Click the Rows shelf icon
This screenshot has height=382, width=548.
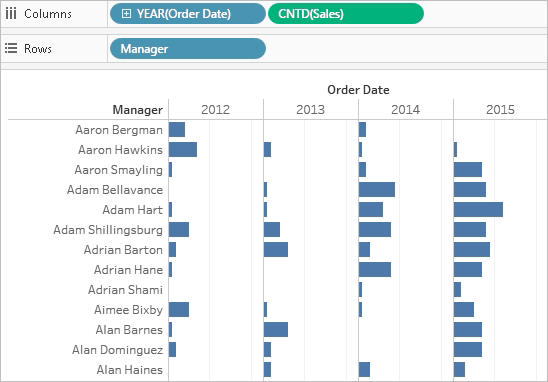click(x=11, y=48)
